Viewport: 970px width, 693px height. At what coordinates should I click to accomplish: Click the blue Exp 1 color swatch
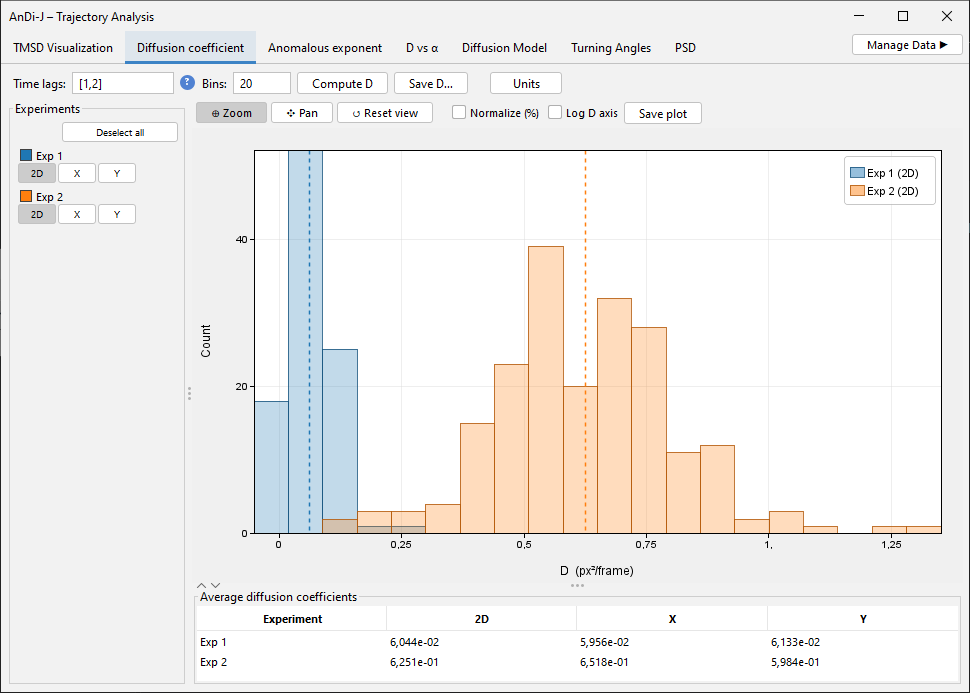click(x=26, y=155)
